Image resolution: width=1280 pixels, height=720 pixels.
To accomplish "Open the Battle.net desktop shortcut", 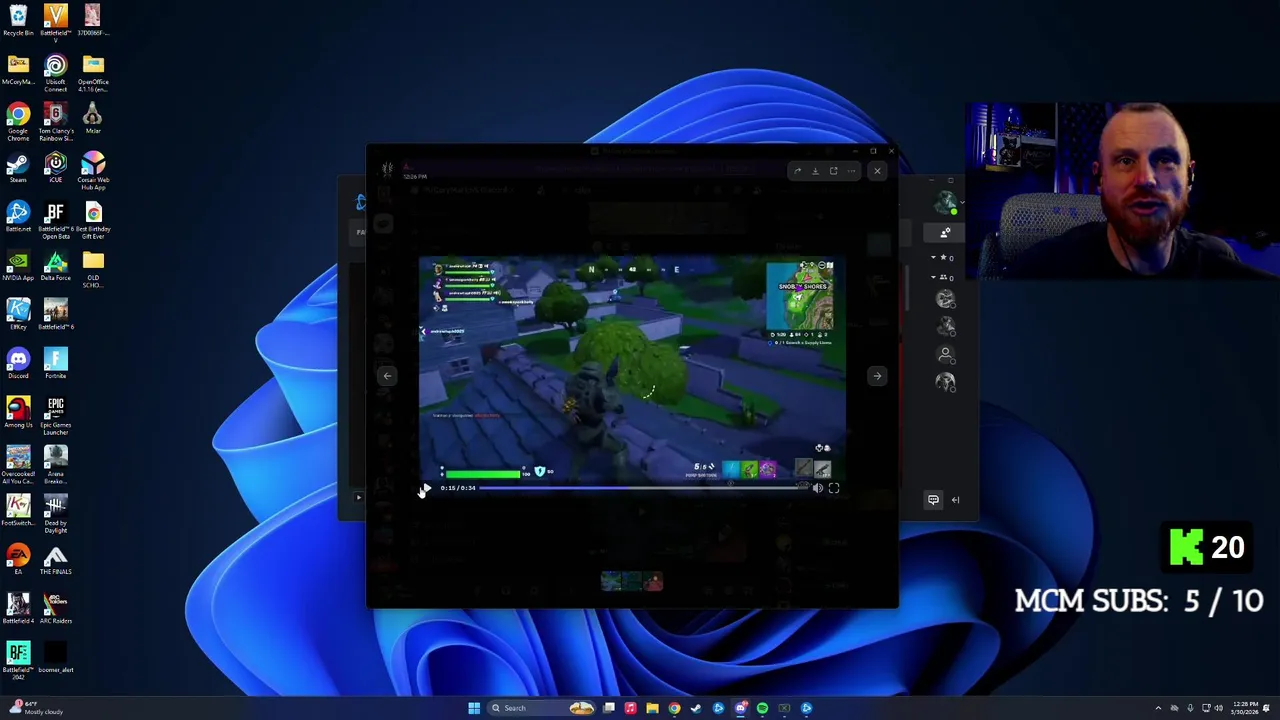I will pos(18,216).
